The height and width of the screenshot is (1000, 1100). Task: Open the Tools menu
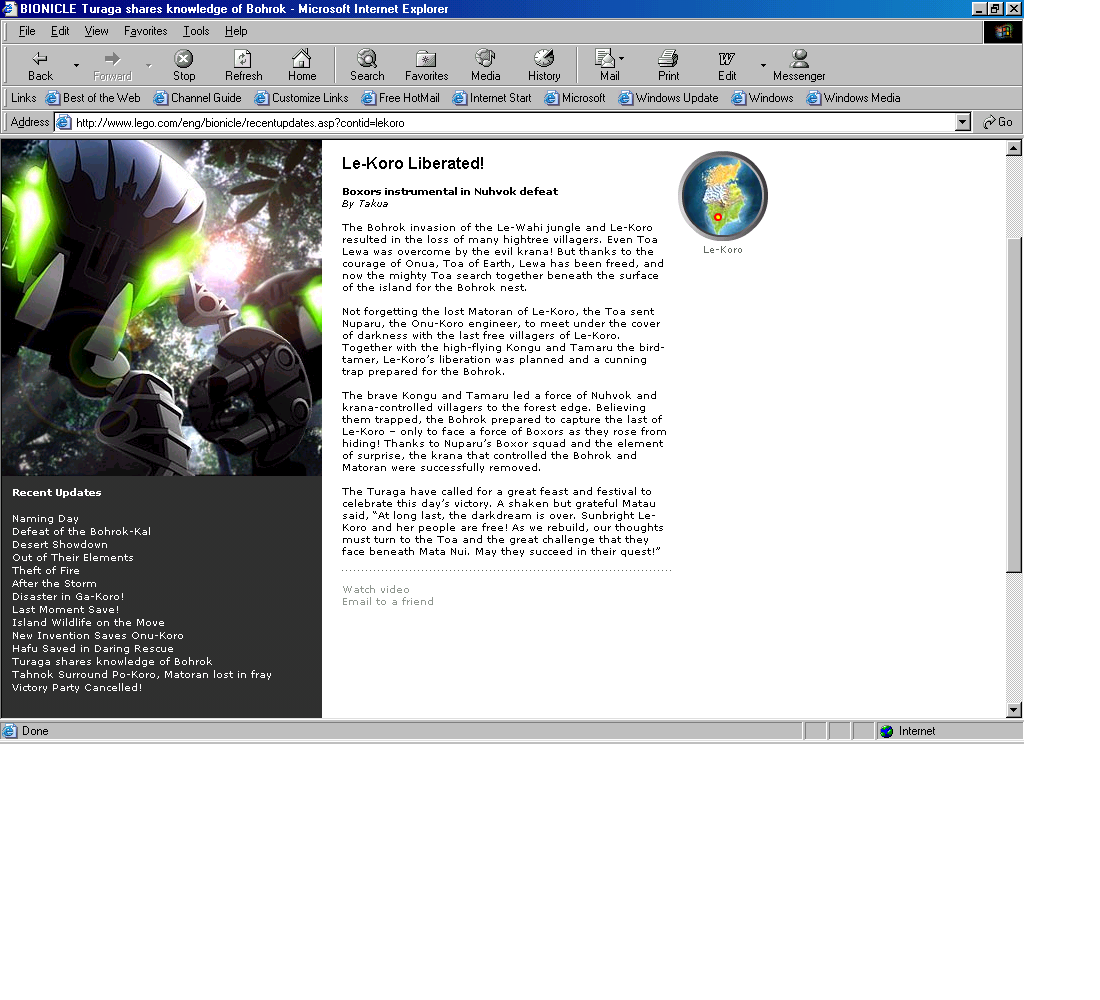point(196,31)
